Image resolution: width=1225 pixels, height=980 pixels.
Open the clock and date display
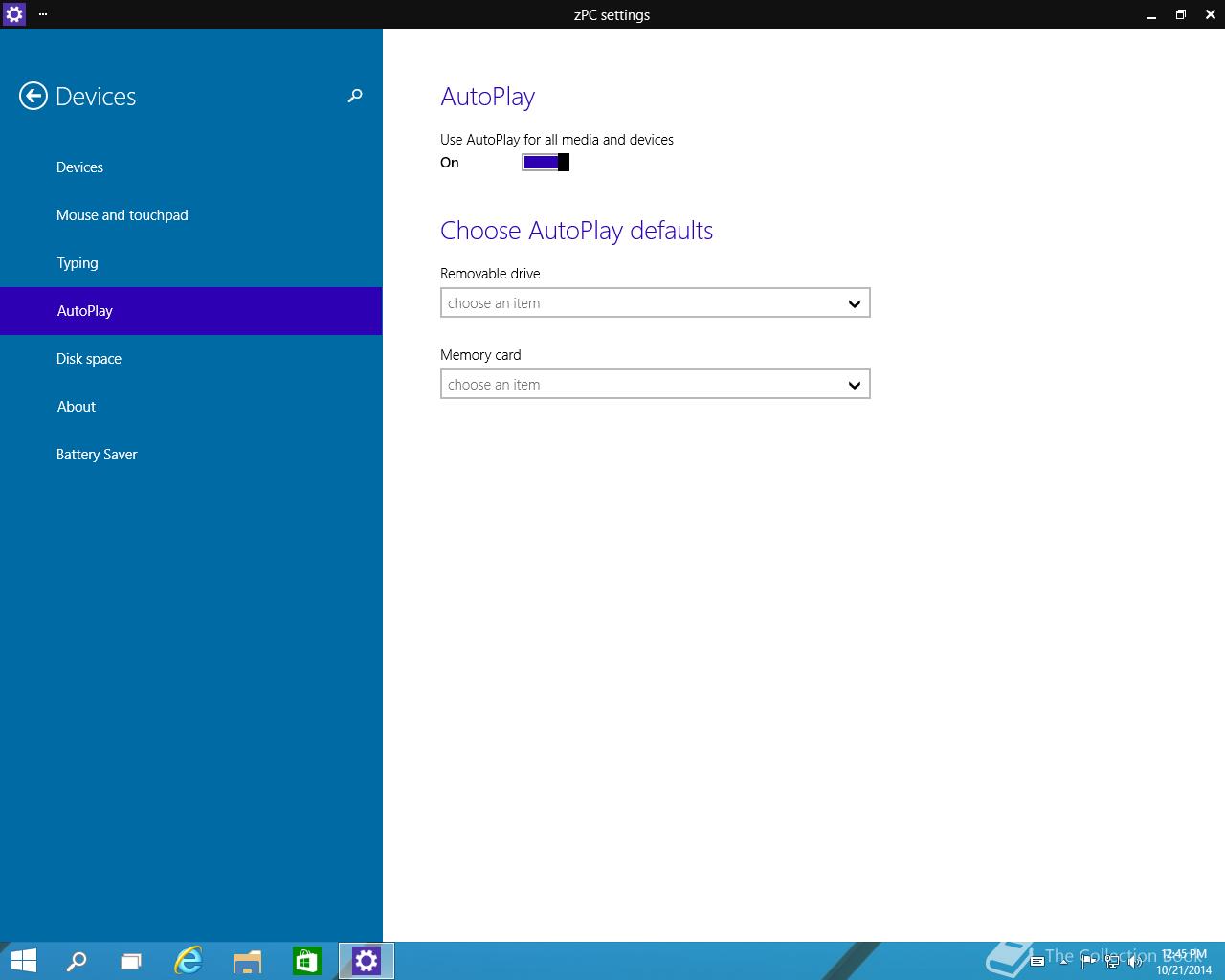coord(1184,962)
